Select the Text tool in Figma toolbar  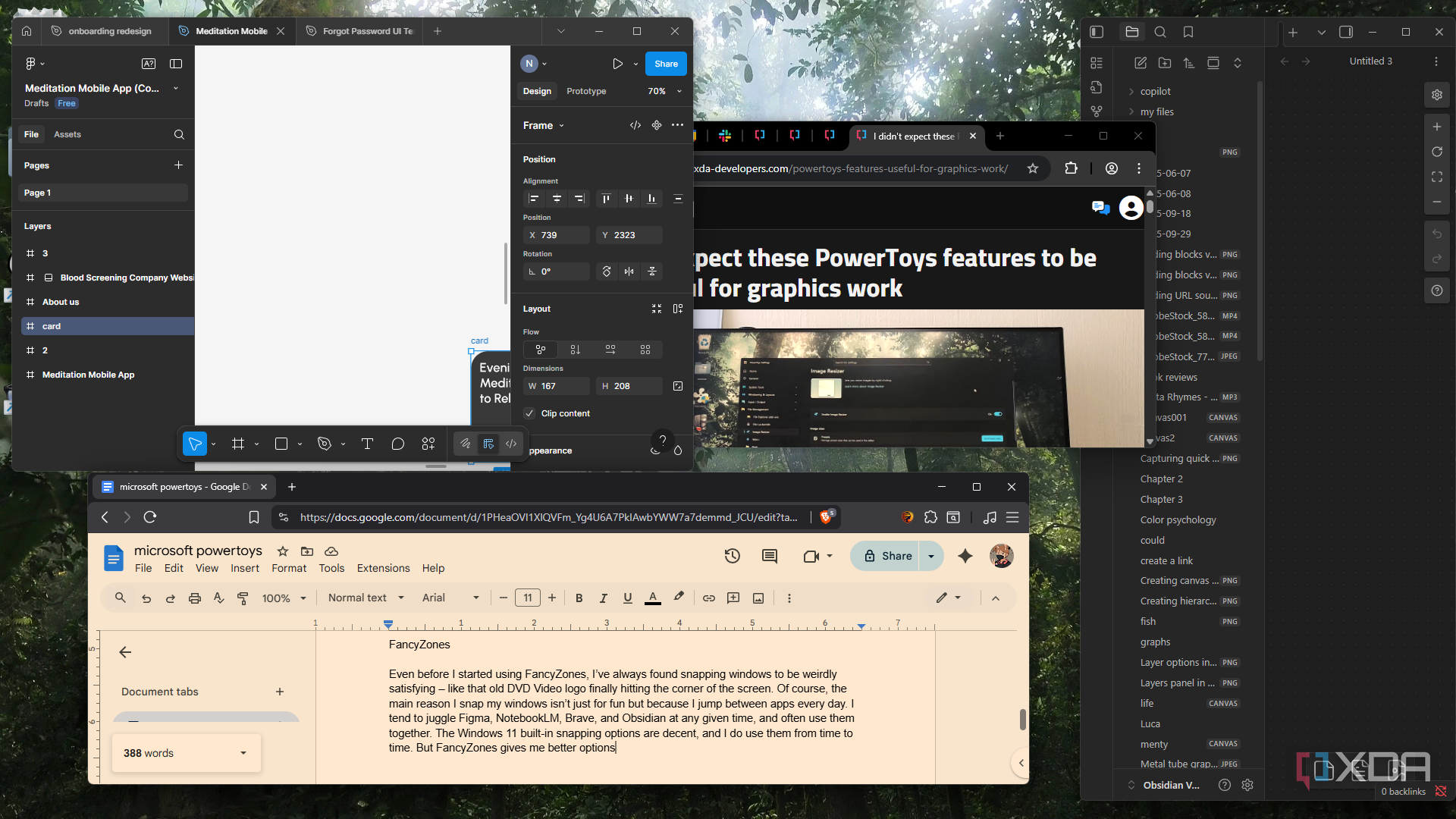click(367, 444)
